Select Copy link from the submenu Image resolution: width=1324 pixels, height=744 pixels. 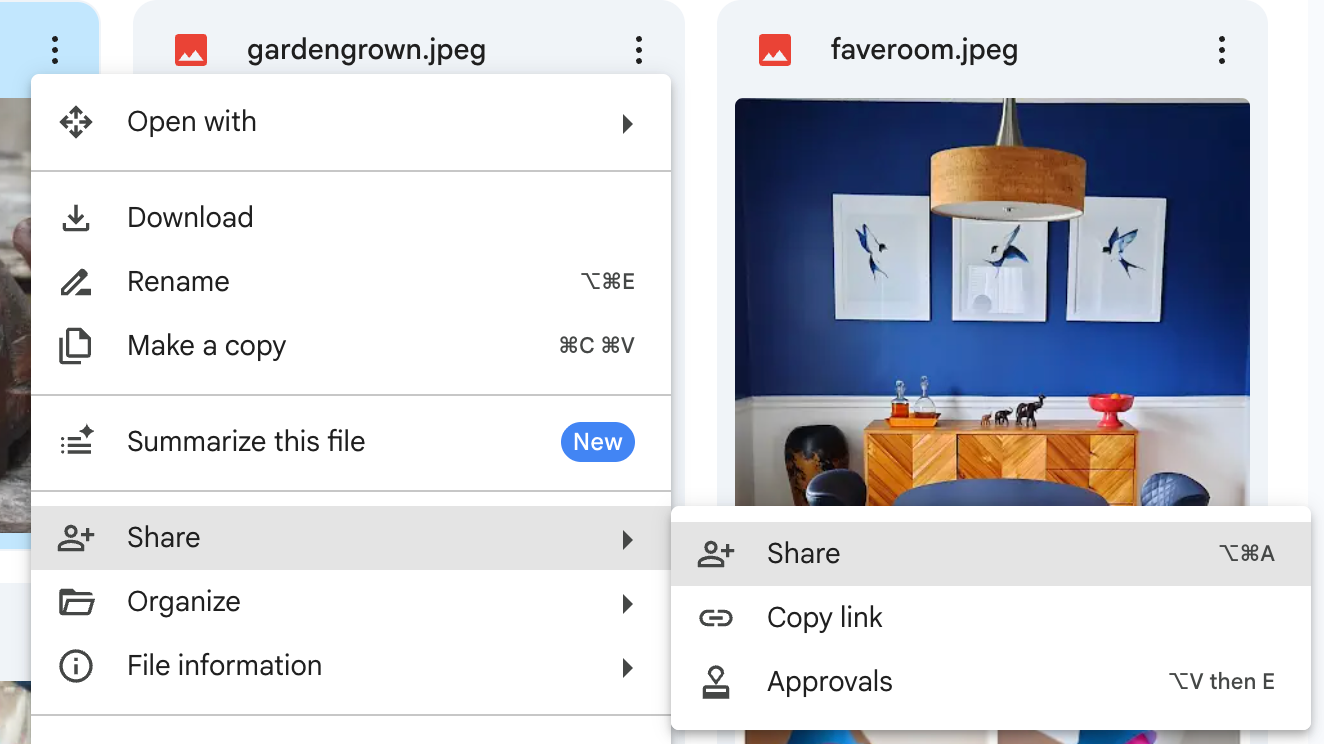coord(824,618)
